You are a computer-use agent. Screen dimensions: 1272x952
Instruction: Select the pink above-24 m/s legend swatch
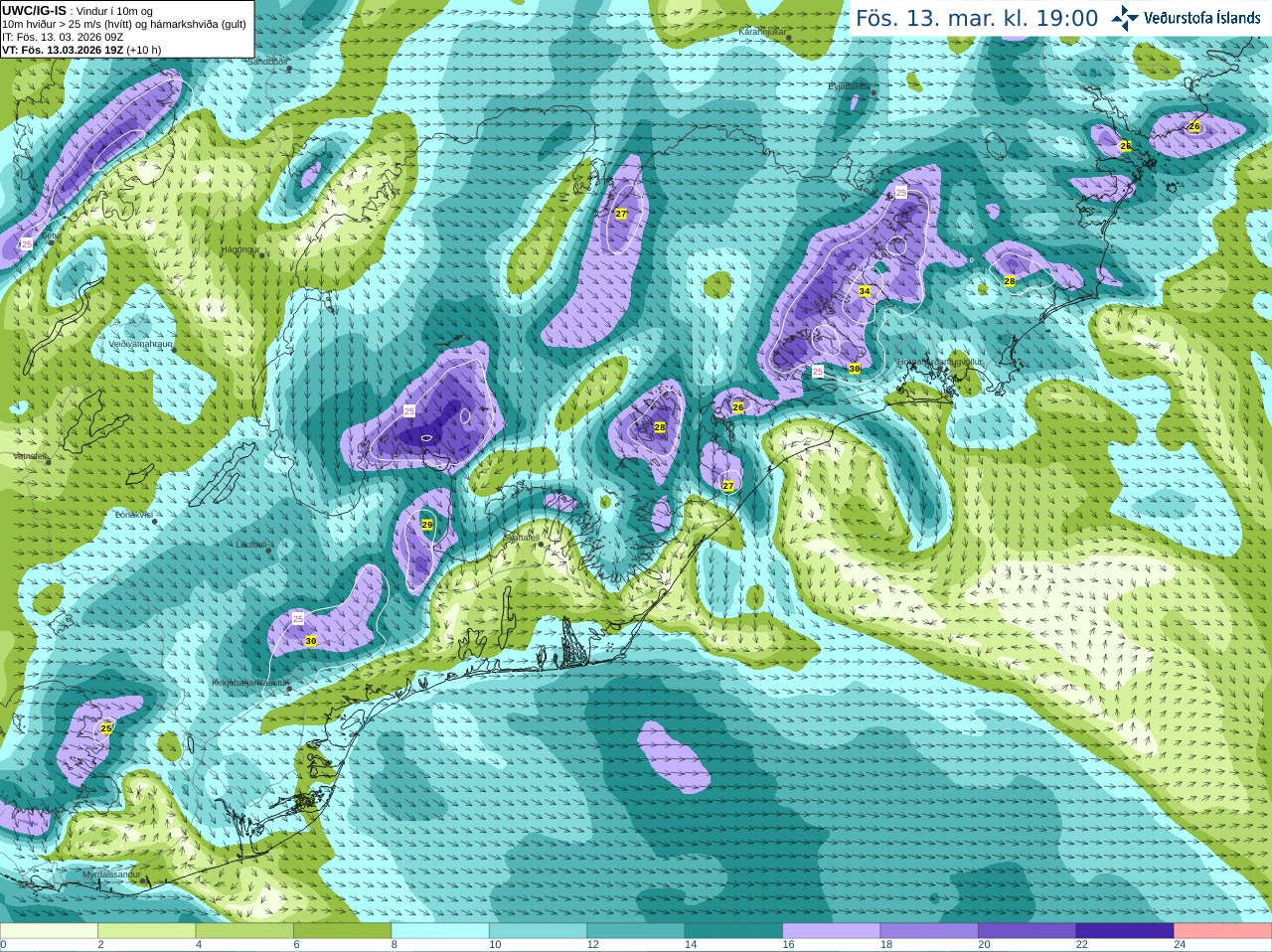(x=1223, y=931)
